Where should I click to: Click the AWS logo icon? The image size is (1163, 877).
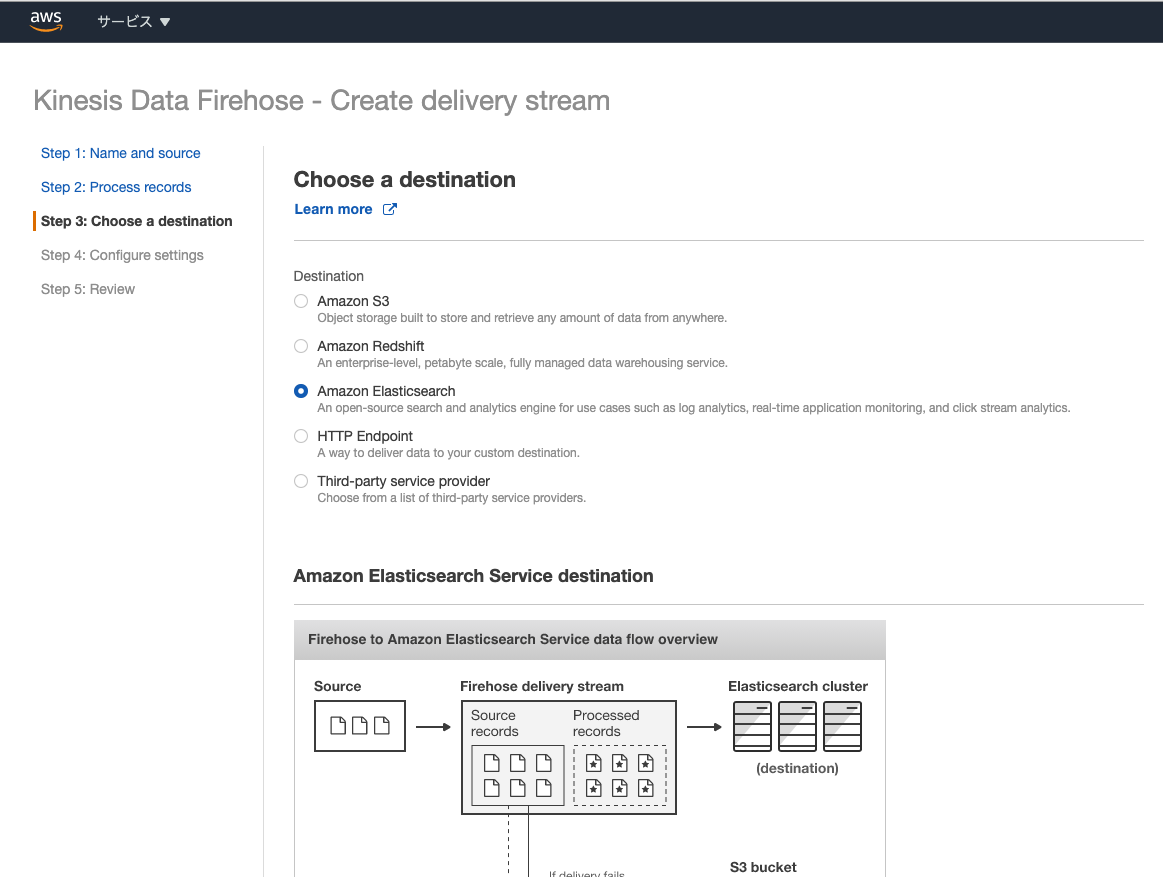46,22
